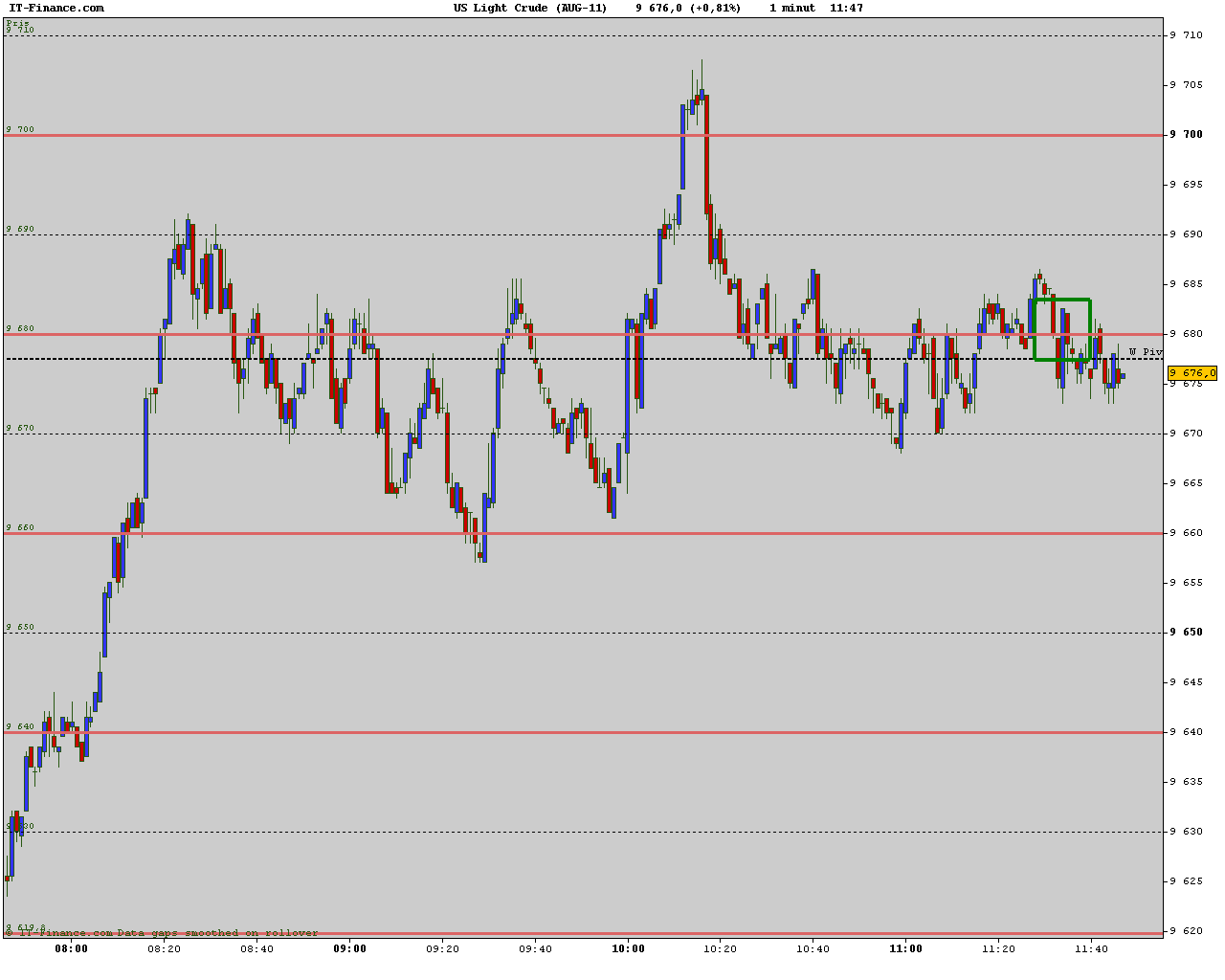The image size is (1225, 980).
Task: Click 9 680 on the right price scale
Action: [x=1186, y=334]
